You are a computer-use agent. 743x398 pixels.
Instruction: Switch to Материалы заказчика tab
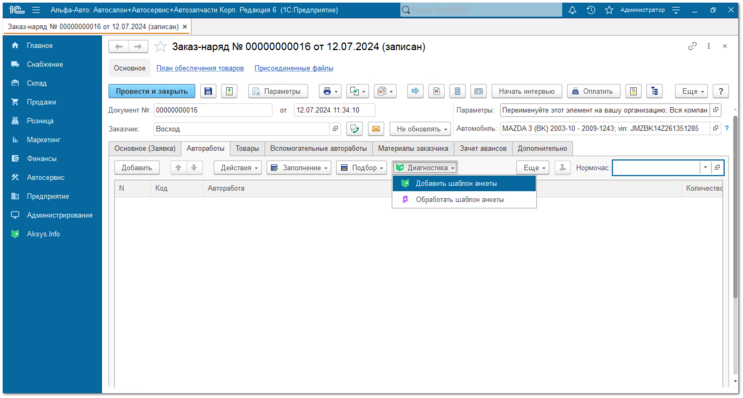413,149
